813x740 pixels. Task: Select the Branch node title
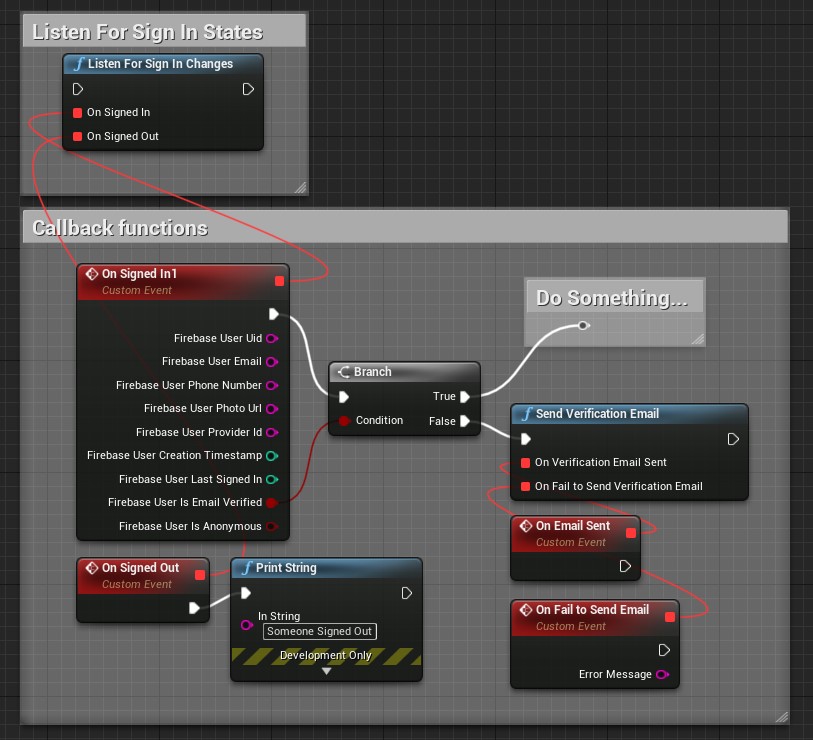tap(372, 372)
